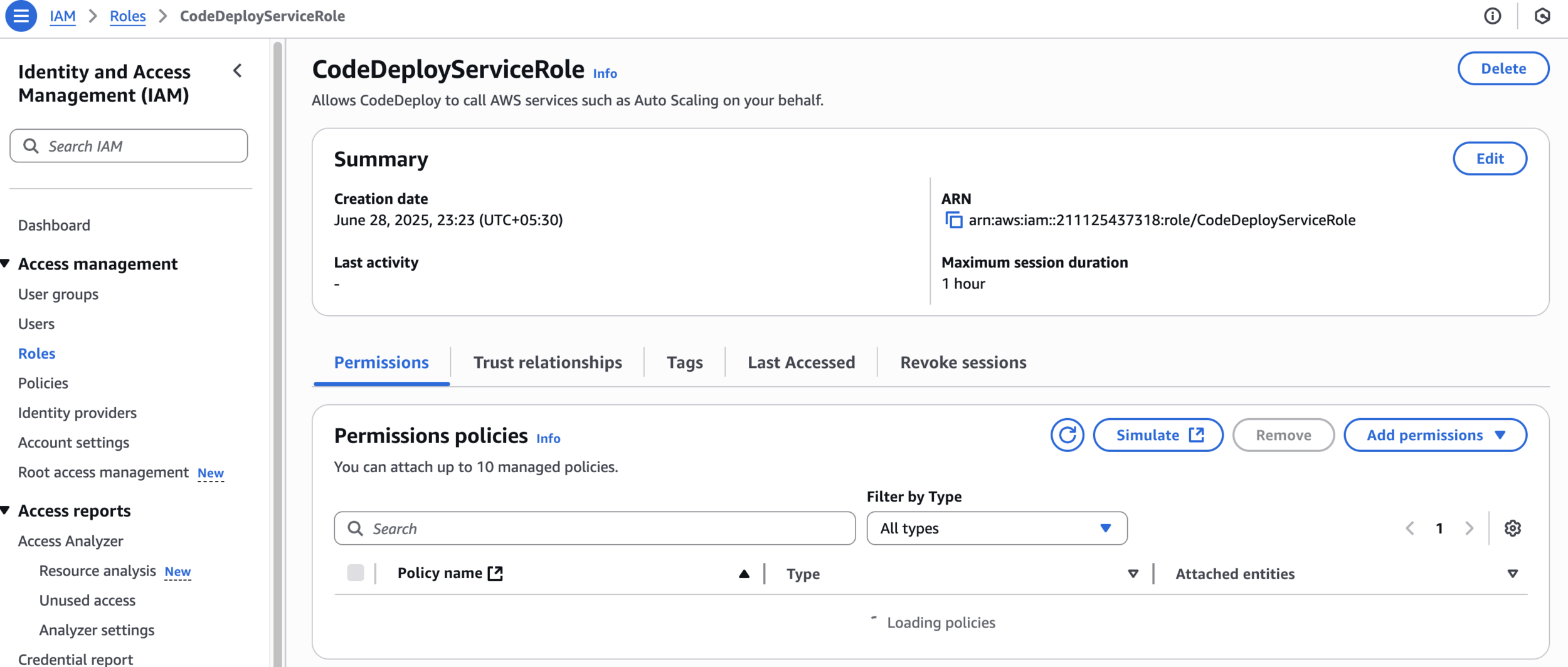Sort the Attached entities column

[x=1512, y=574]
